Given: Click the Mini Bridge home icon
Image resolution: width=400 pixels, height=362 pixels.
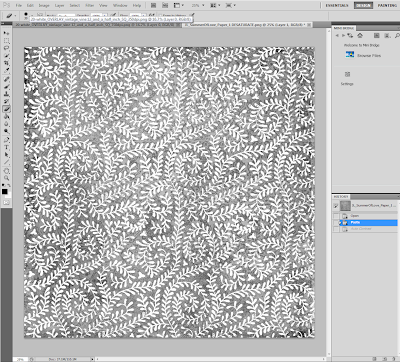Looking at the screenshot, I should click(360, 35).
